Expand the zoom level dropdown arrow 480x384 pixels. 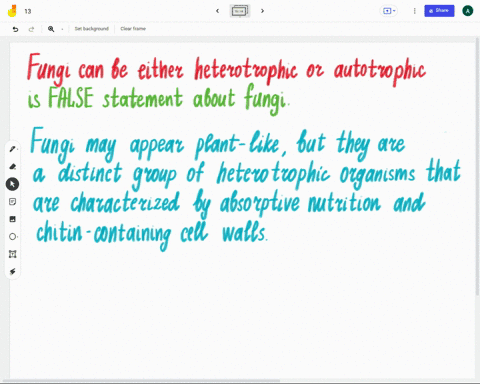coord(62,29)
